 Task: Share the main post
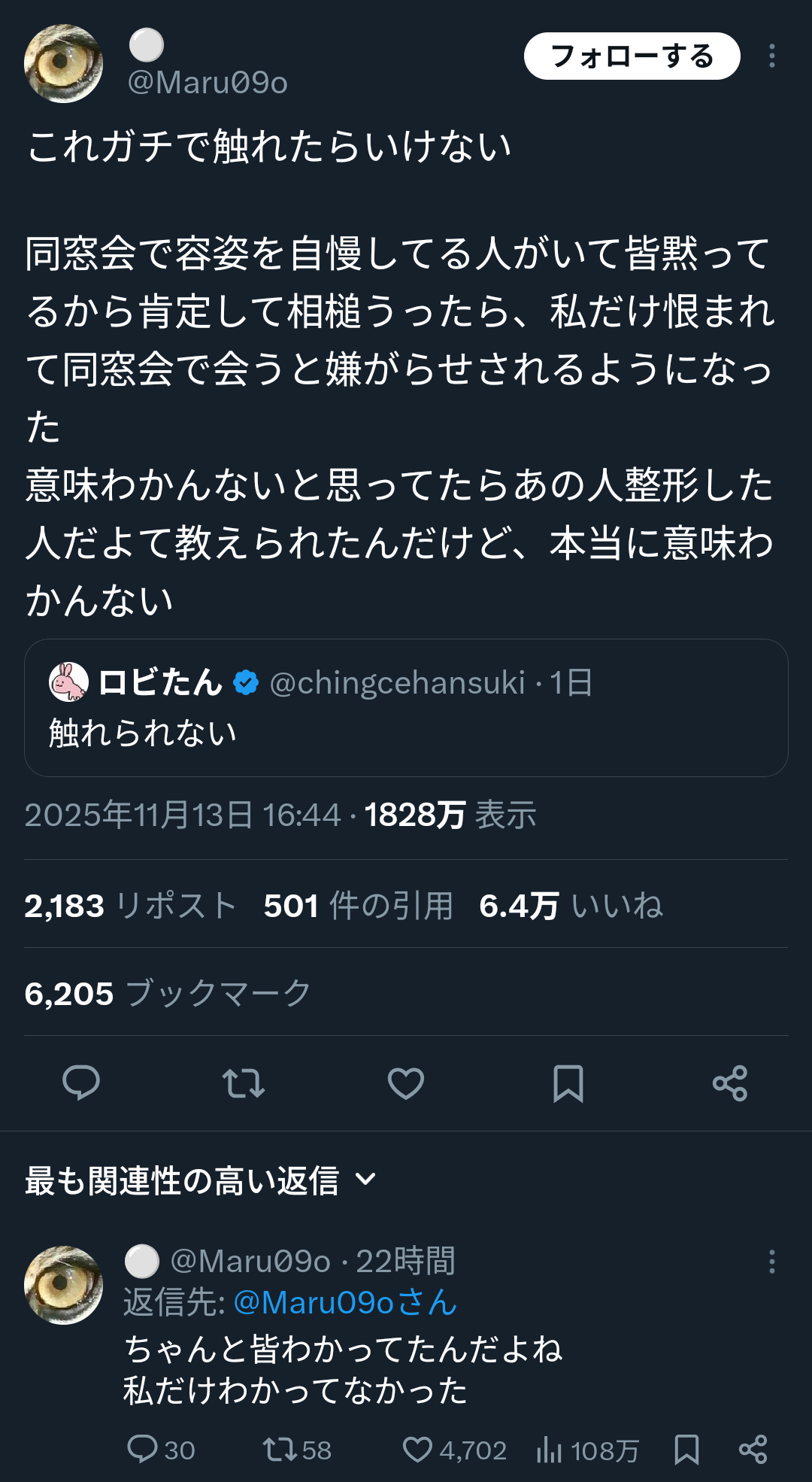pos(730,1083)
